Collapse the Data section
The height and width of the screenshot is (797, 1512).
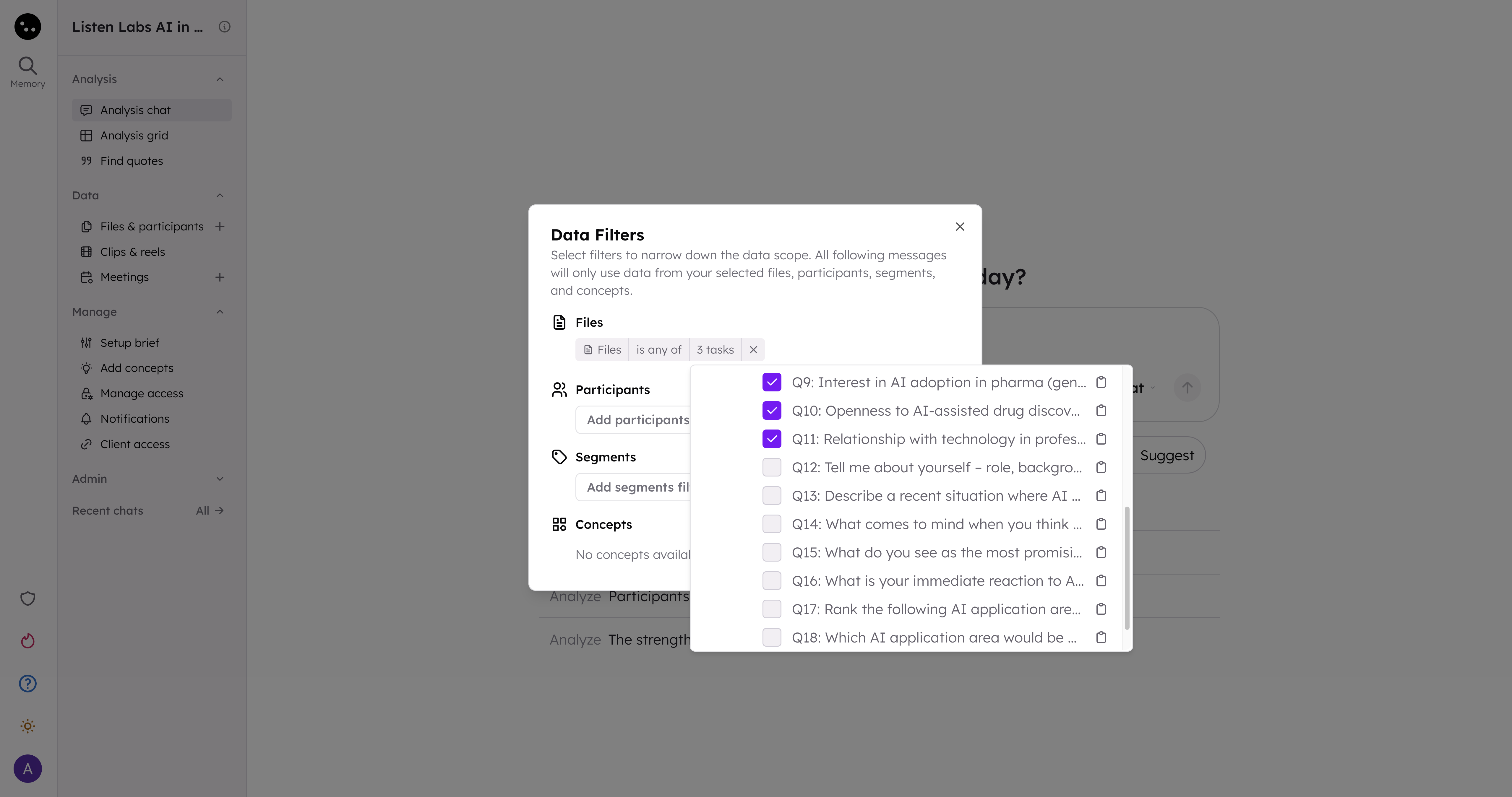220,196
